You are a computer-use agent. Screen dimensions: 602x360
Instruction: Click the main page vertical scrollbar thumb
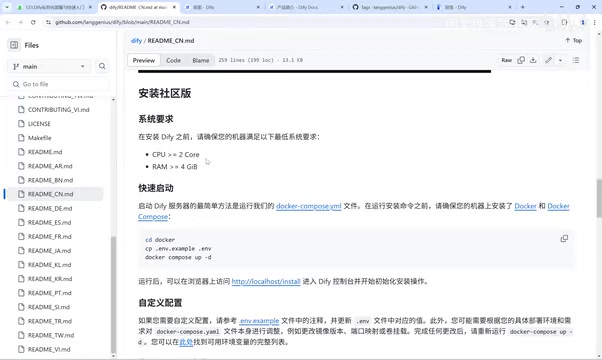coord(599,198)
